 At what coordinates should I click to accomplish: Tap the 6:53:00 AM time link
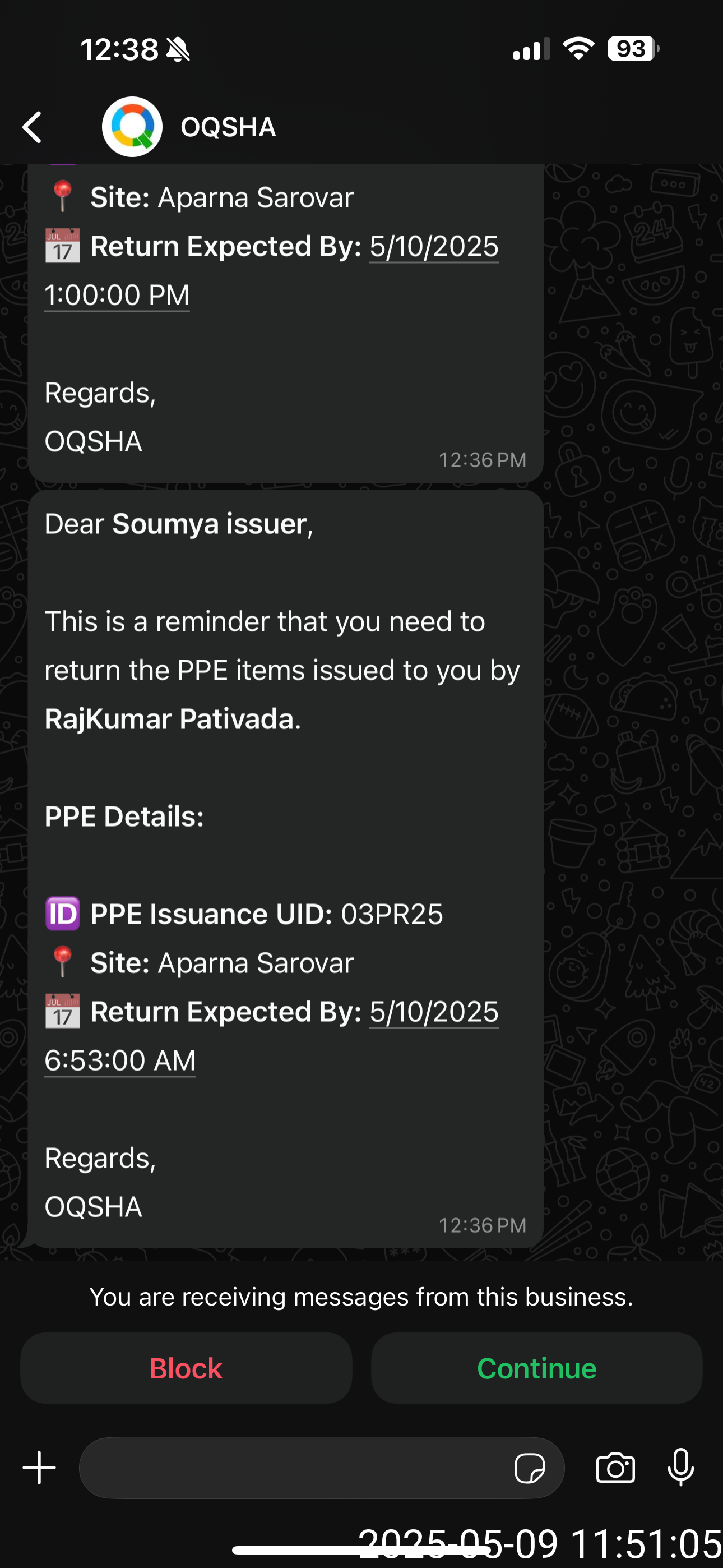[x=120, y=1060]
